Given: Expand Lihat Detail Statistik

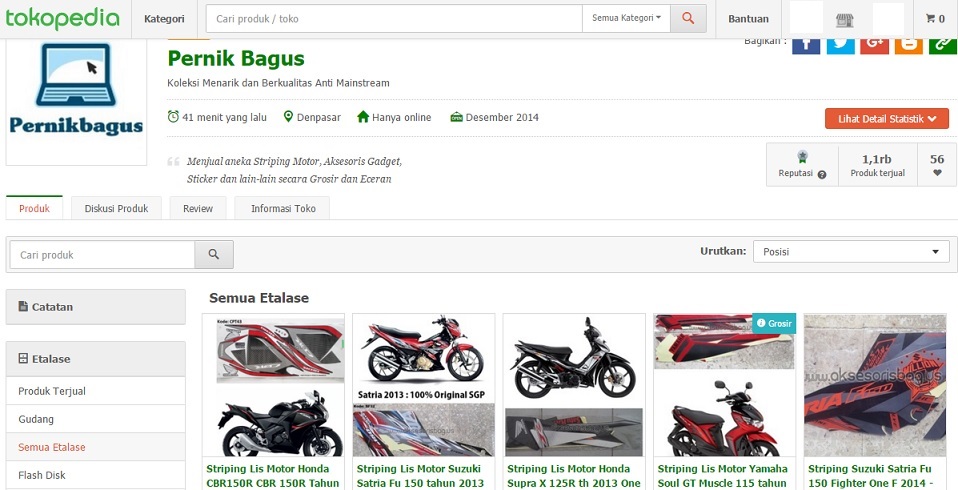Looking at the screenshot, I should click(887, 119).
